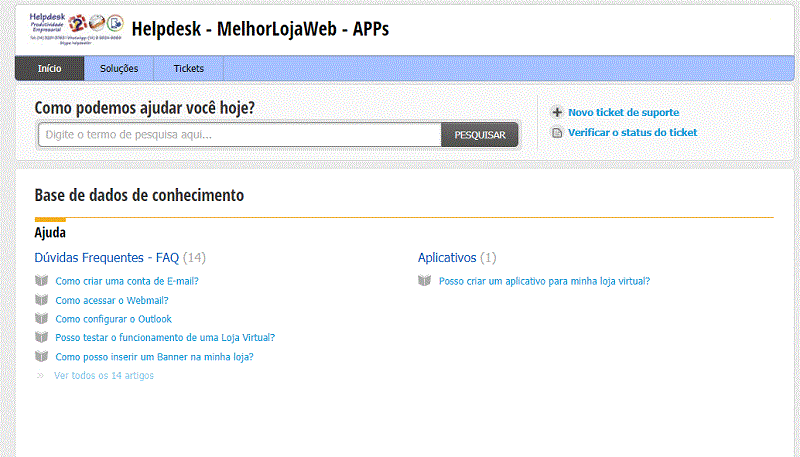Open Verificar o status do ticket link
800x457 pixels.
(633, 133)
